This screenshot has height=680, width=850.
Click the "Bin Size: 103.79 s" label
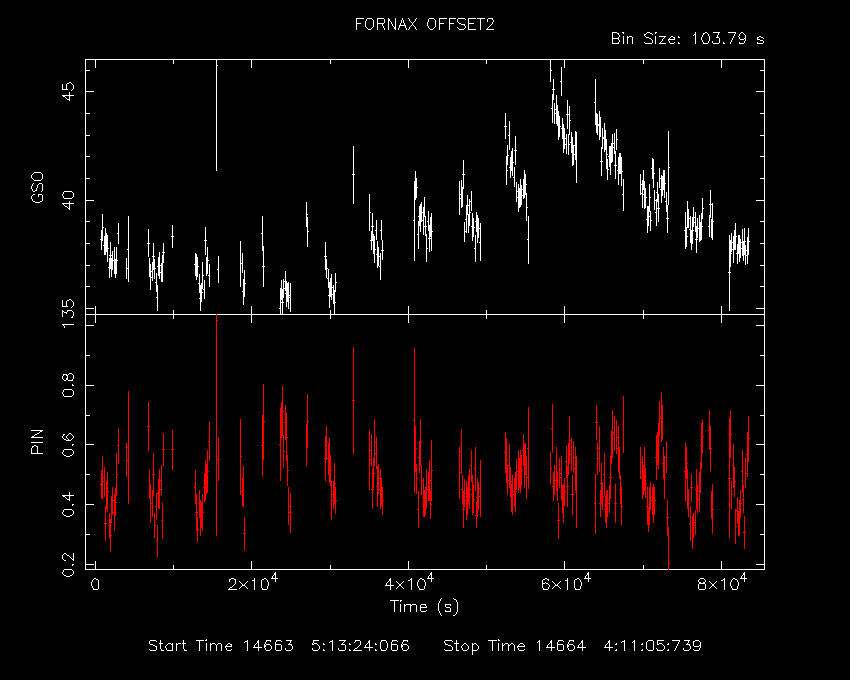click(687, 39)
